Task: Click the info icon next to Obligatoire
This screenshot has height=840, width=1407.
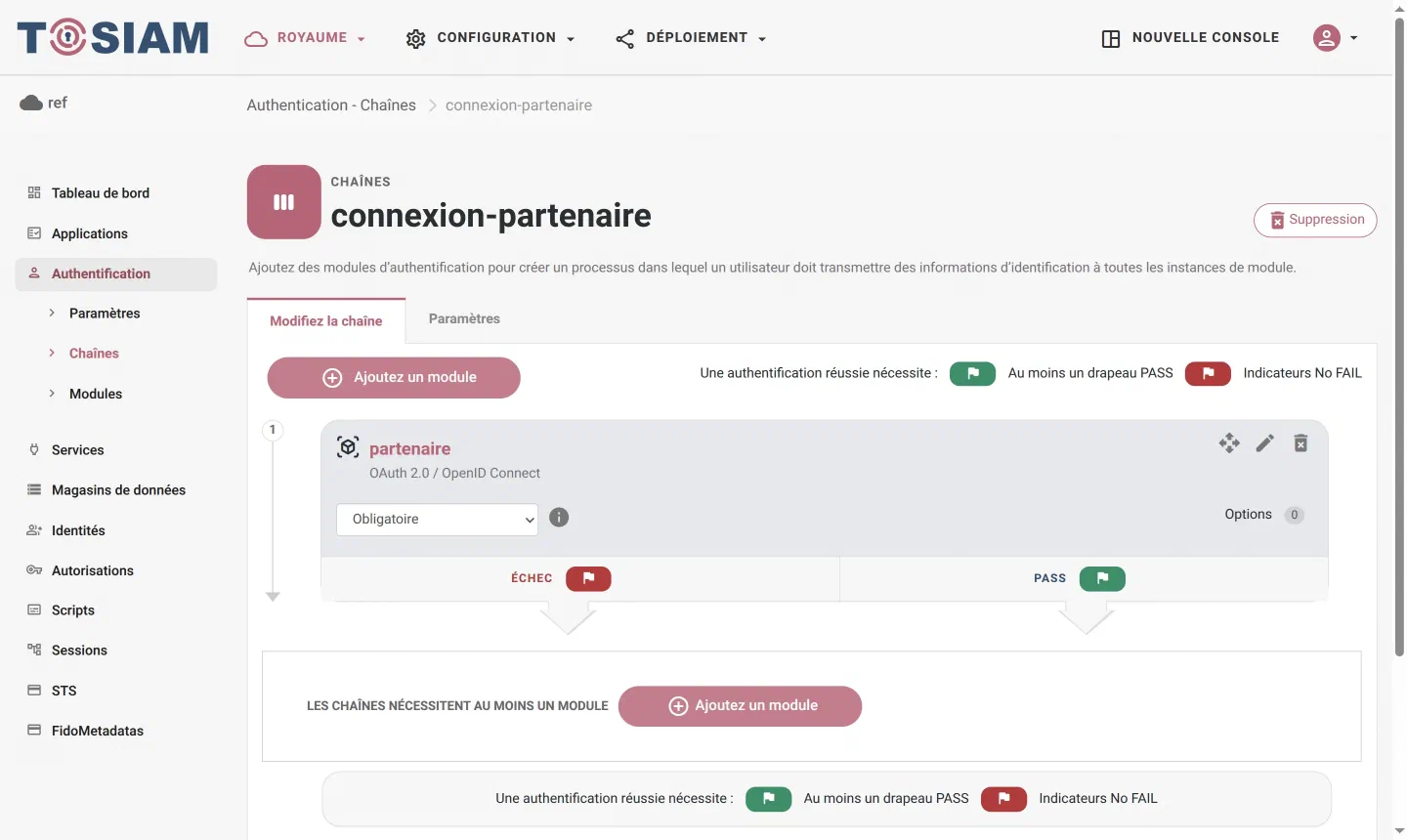Action: pyautogui.click(x=559, y=518)
